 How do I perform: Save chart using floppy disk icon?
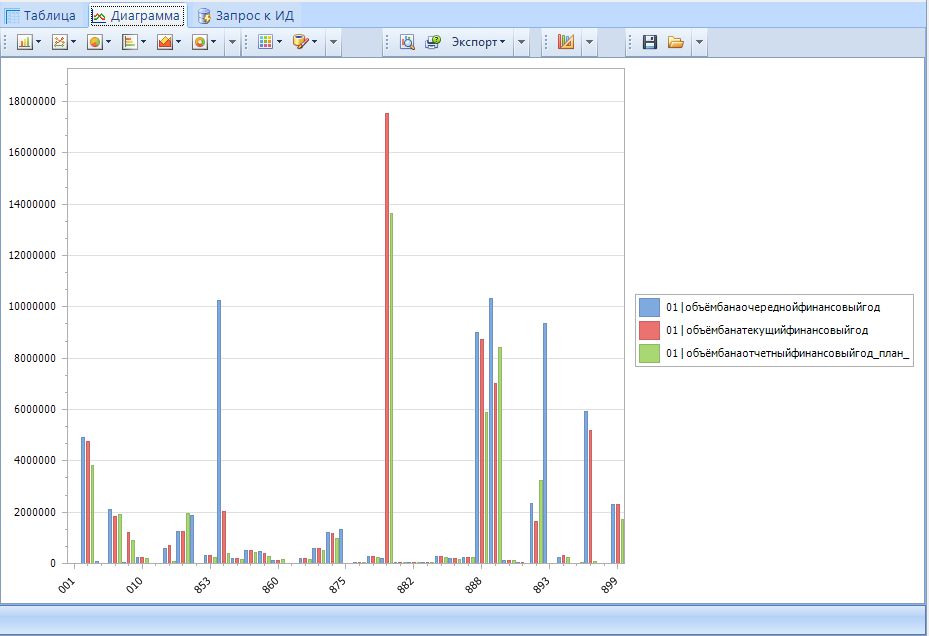tap(650, 42)
